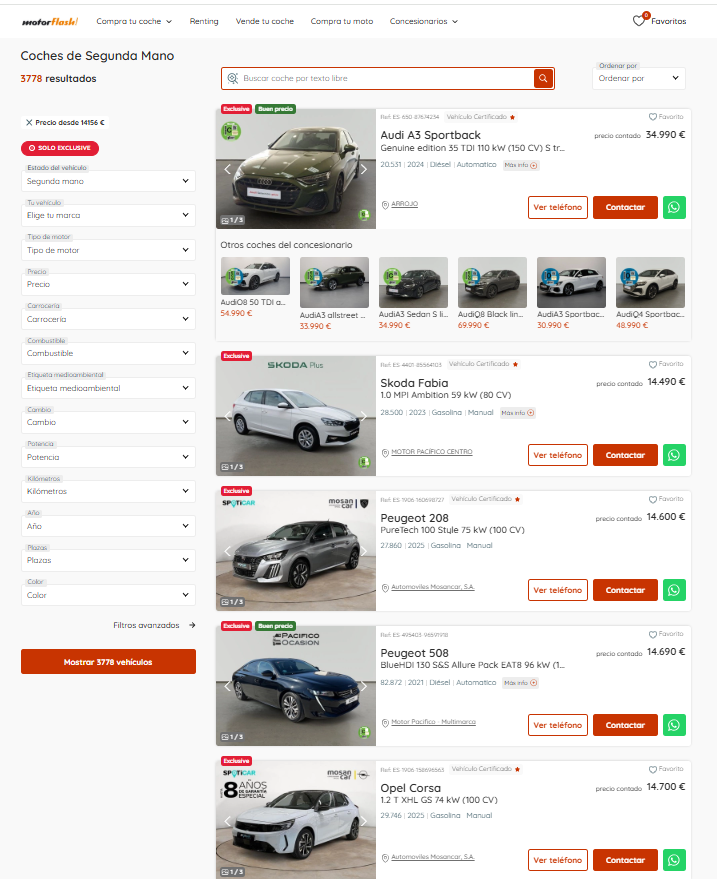717x879 pixels.
Task: Click the motorflash logo
Action: [x=50, y=21]
